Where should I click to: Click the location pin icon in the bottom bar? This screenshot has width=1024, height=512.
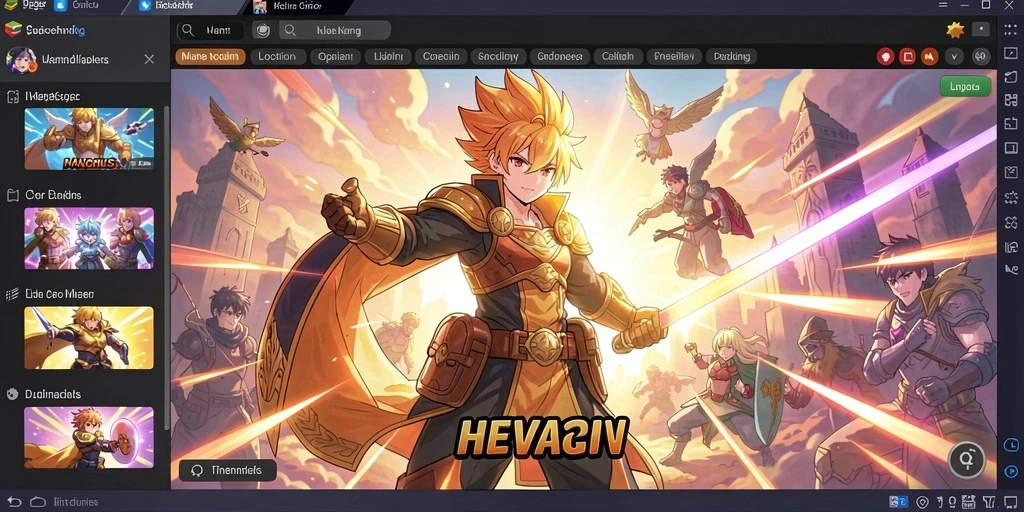click(922, 502)
